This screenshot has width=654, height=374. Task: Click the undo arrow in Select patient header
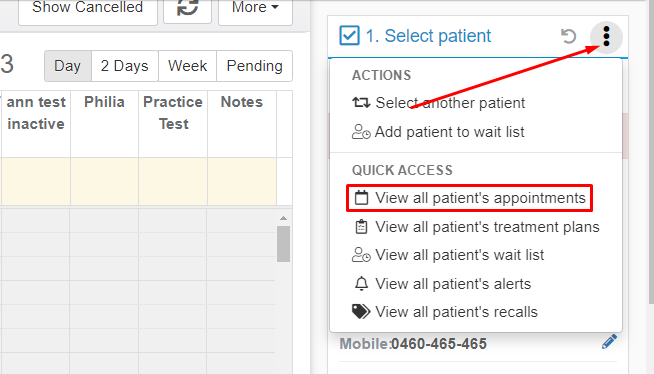(x=568, y=36)
